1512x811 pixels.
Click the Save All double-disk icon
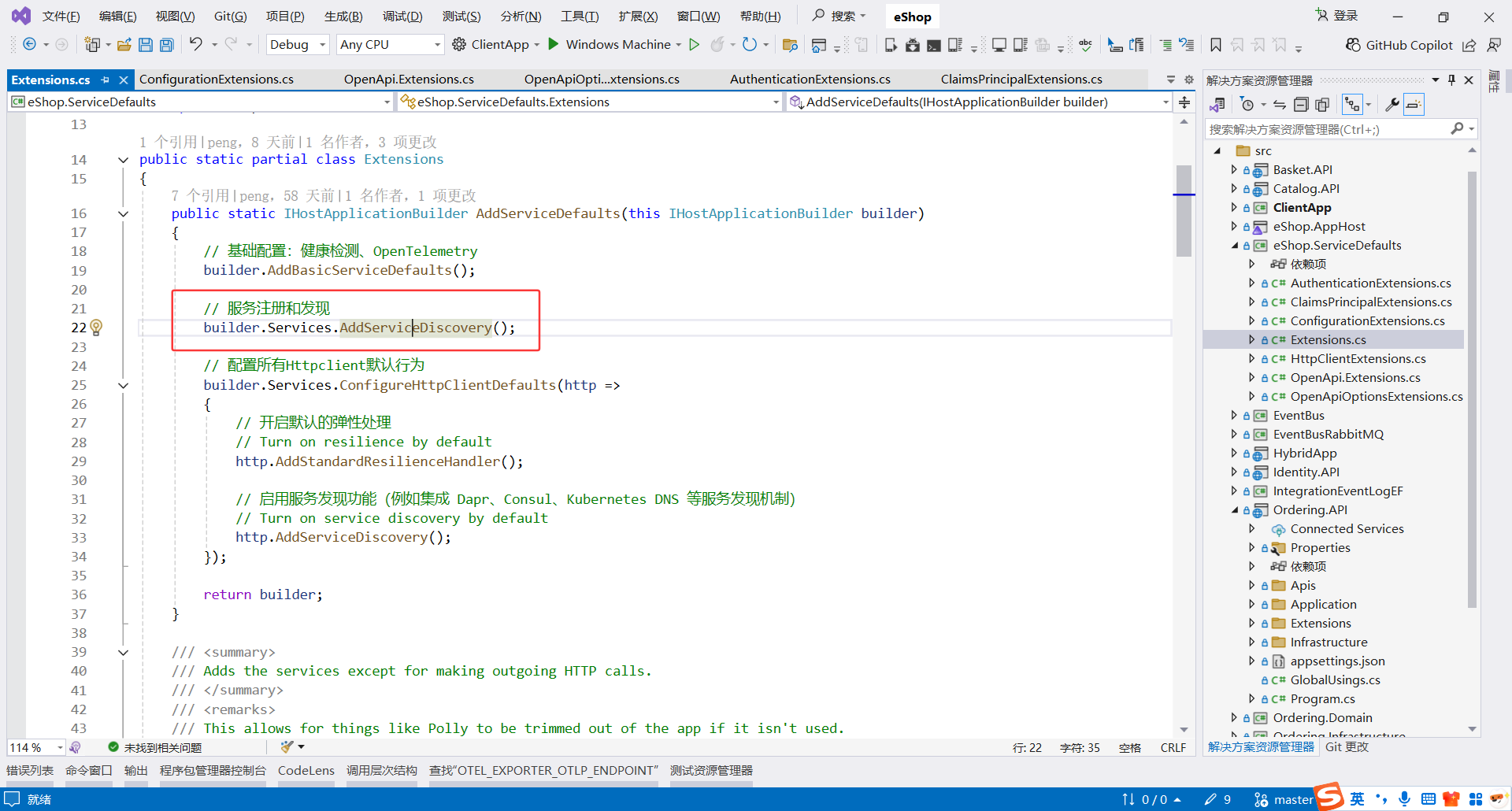point(167,45)
